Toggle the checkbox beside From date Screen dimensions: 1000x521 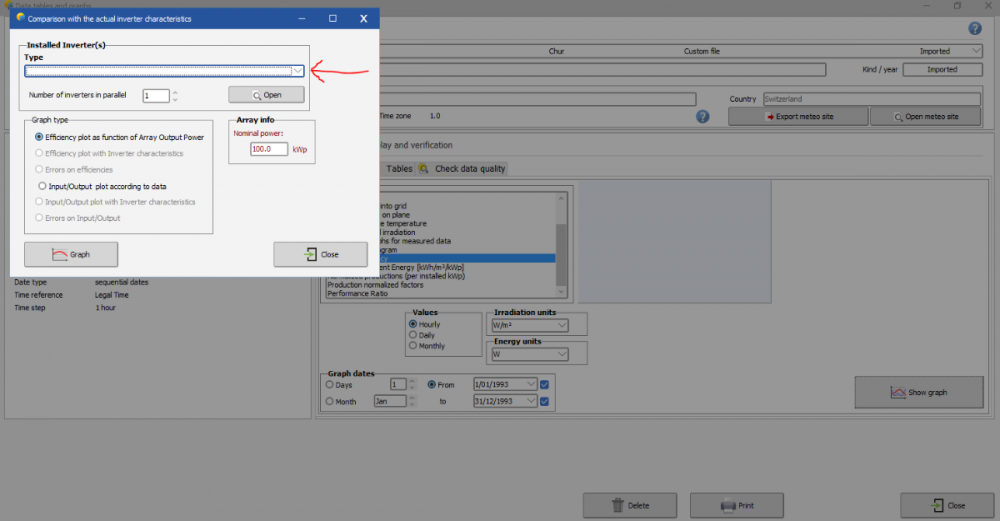545,384
